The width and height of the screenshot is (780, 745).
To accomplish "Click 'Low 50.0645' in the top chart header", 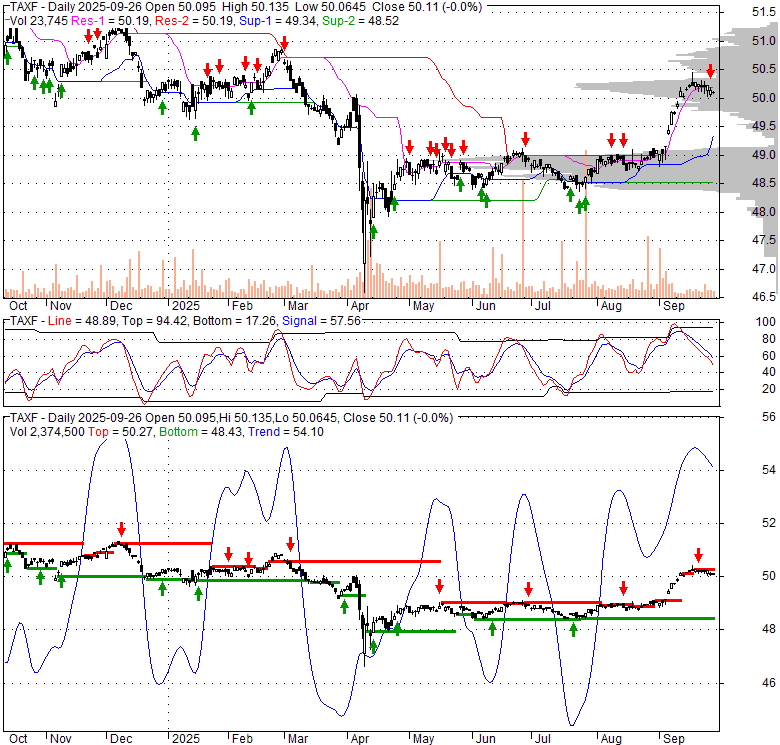I will pyautogui.click(x=331, y=7).
